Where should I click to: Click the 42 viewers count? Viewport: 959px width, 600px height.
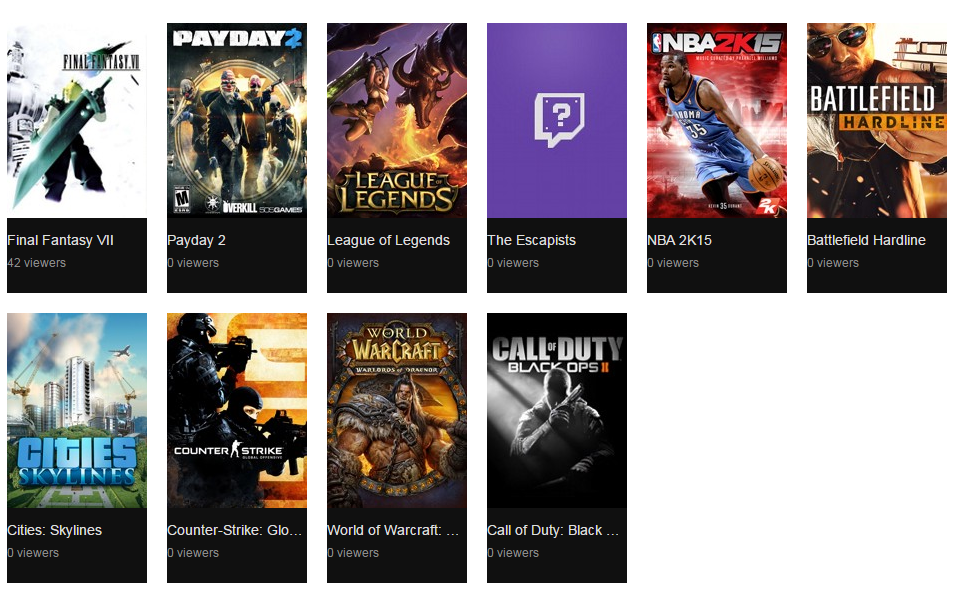pyautogui.click(x=37, y=263)
